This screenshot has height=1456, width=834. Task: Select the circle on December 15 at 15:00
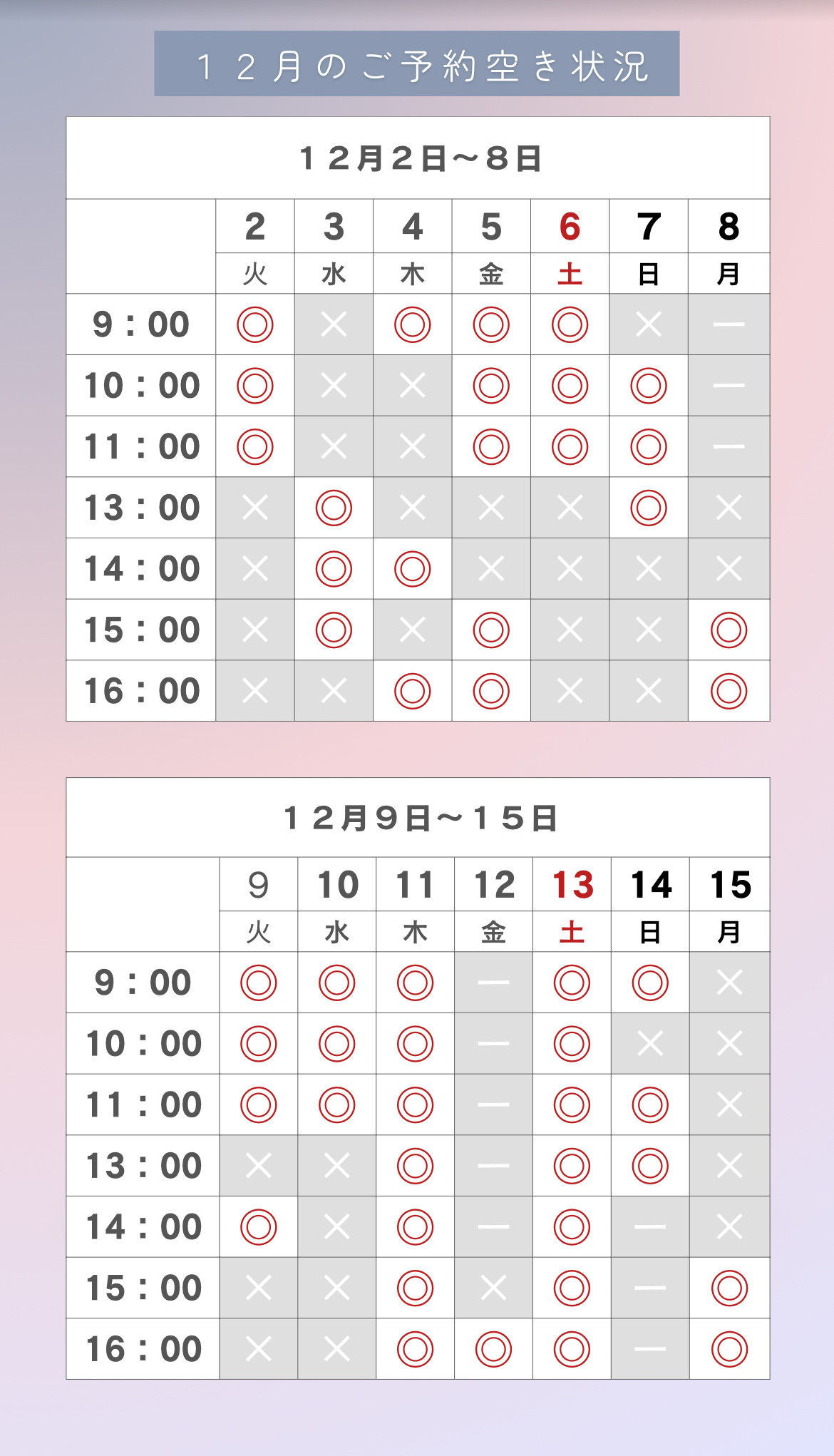click(729, 1288)
